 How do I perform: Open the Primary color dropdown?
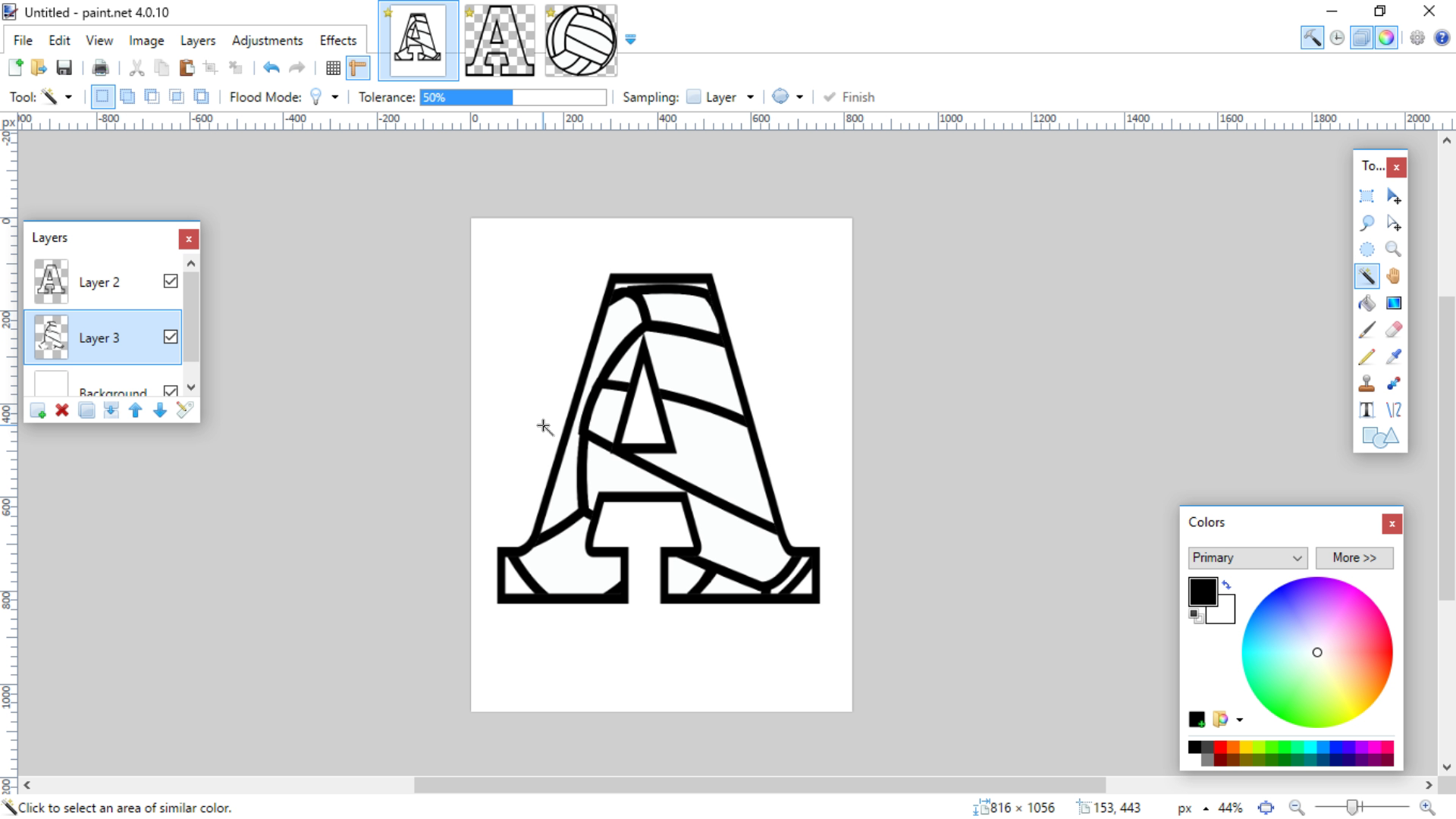pos(1247,557)
